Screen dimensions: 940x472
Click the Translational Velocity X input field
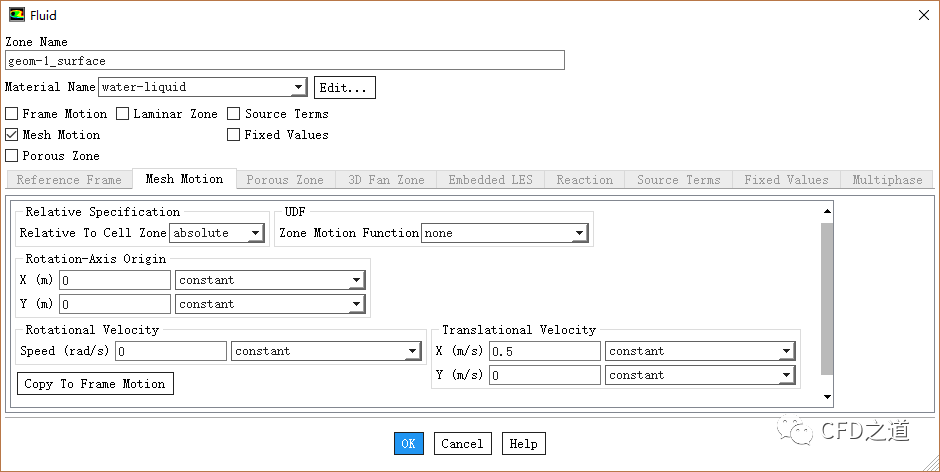(x=545, y=352)
